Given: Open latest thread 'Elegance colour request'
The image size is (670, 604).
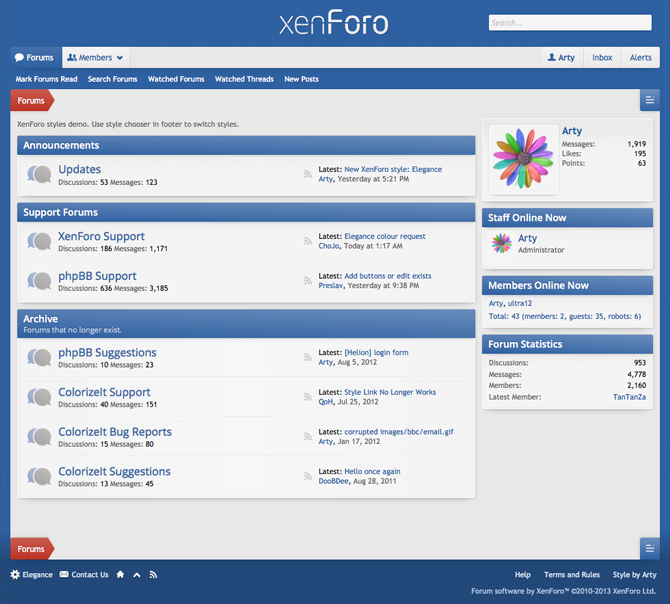Looking at the screenshot, I should 385,236.
